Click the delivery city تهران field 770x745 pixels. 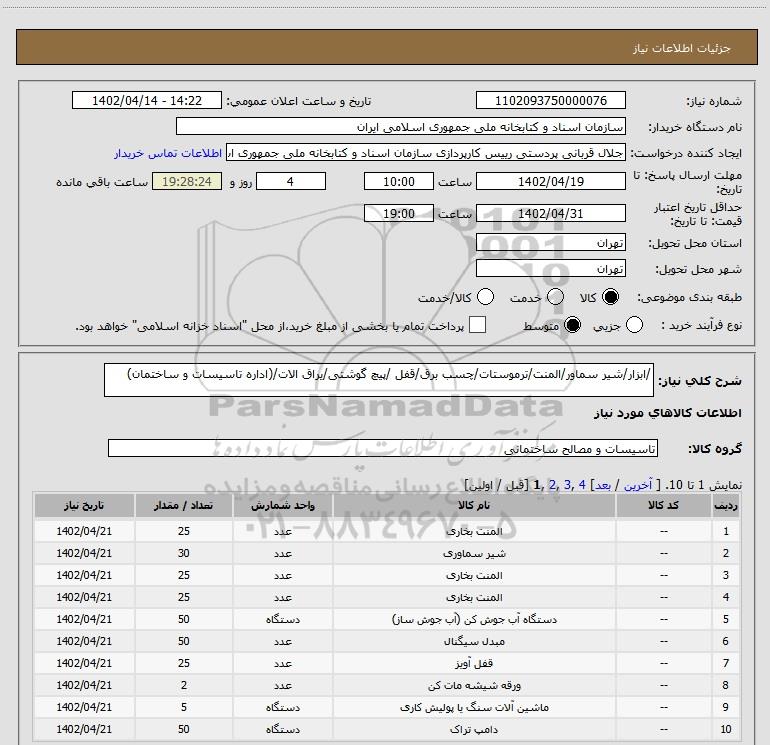click(x=550, y=269)
